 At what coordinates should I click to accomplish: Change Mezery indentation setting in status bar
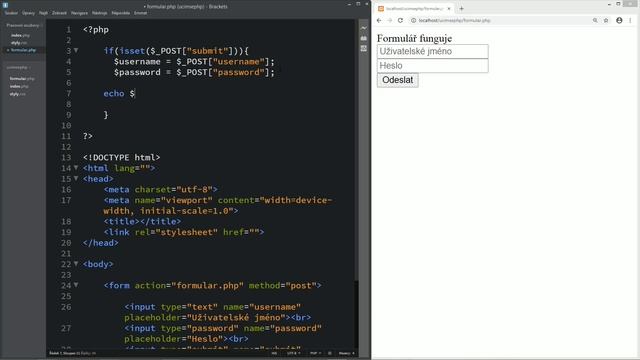click(347, 353)
